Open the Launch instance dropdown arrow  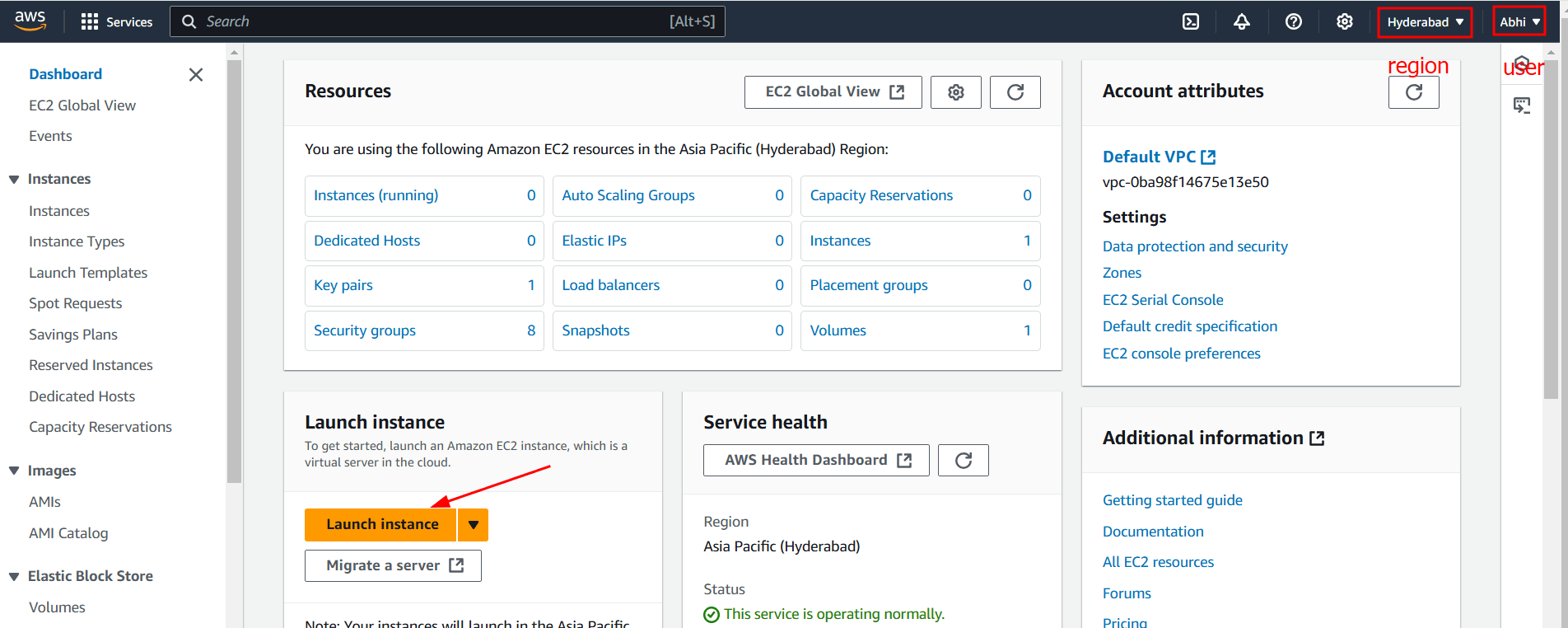tap(474, 525)
